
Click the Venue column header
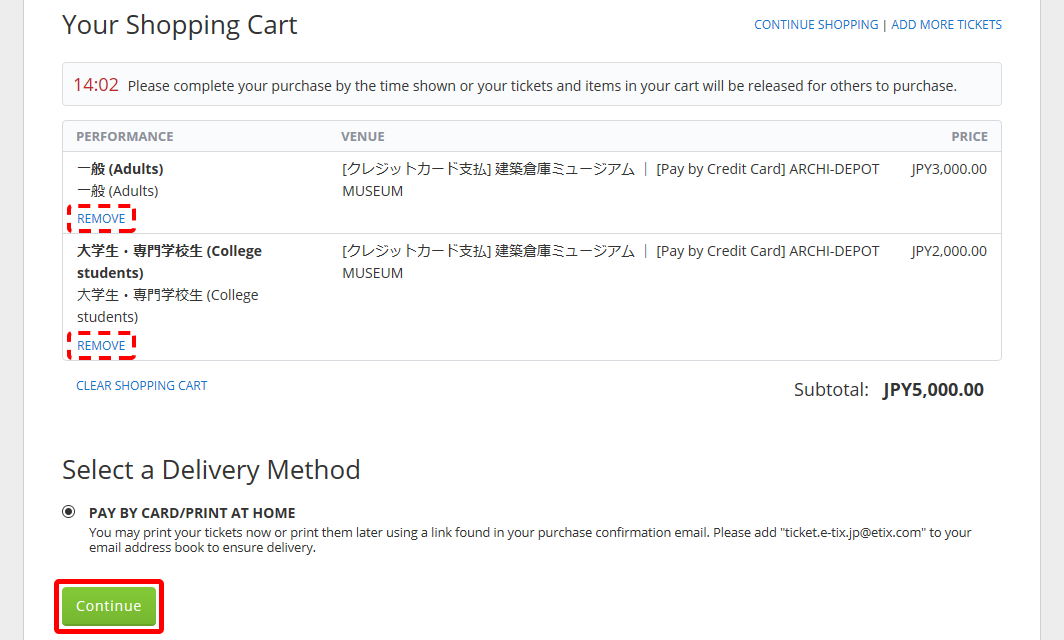363,137
